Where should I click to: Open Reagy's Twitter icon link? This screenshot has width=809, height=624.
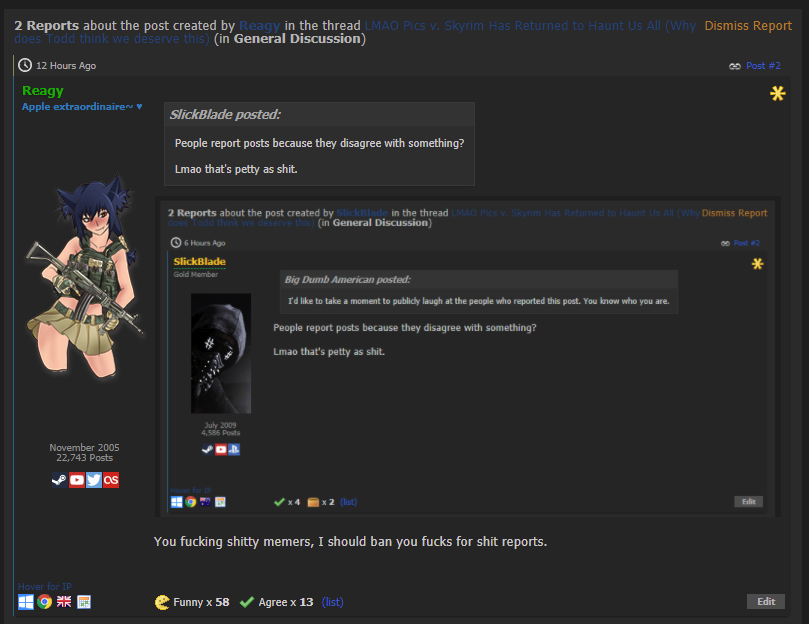pos(94,480)
